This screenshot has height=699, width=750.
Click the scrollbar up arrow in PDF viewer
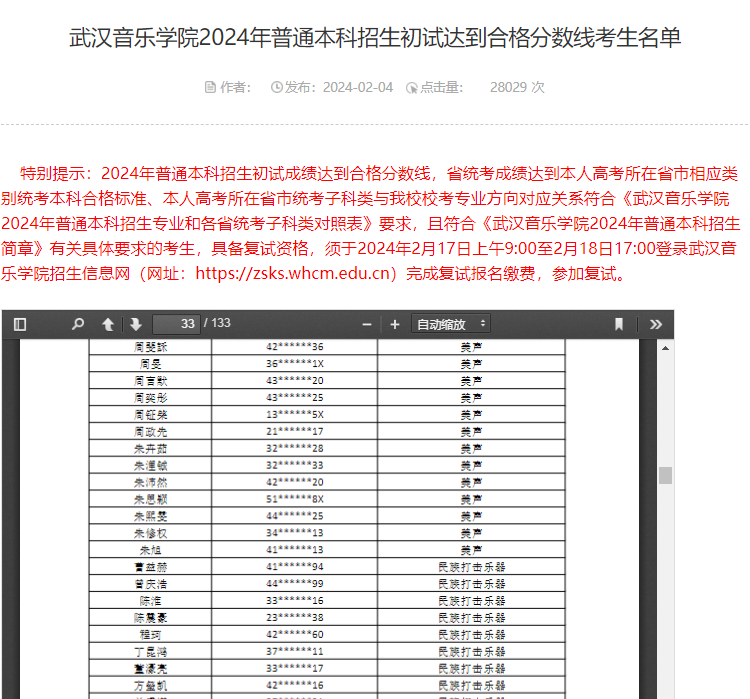[665, 347]
